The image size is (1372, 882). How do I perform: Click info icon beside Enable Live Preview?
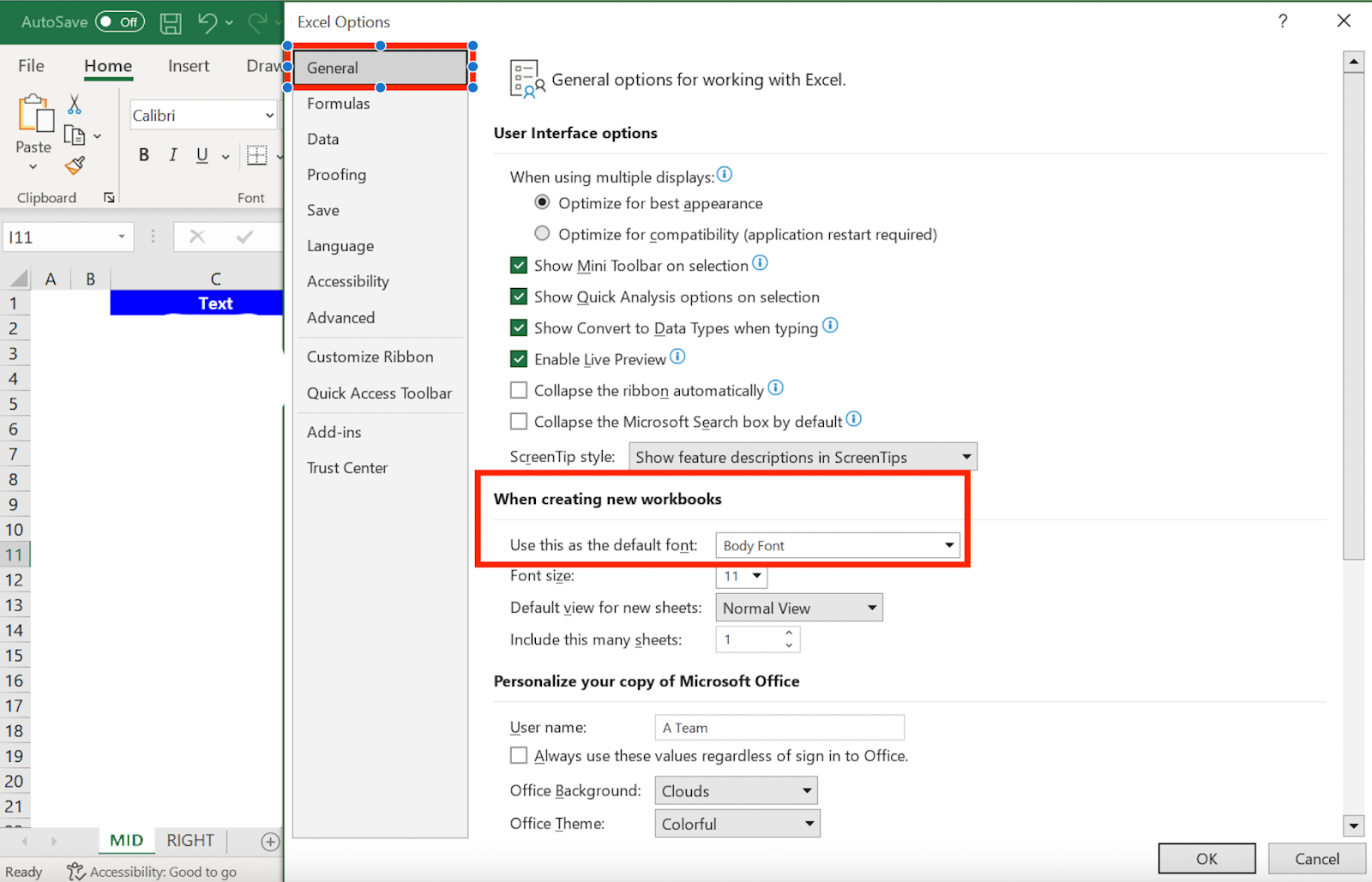tap(677, 357)
